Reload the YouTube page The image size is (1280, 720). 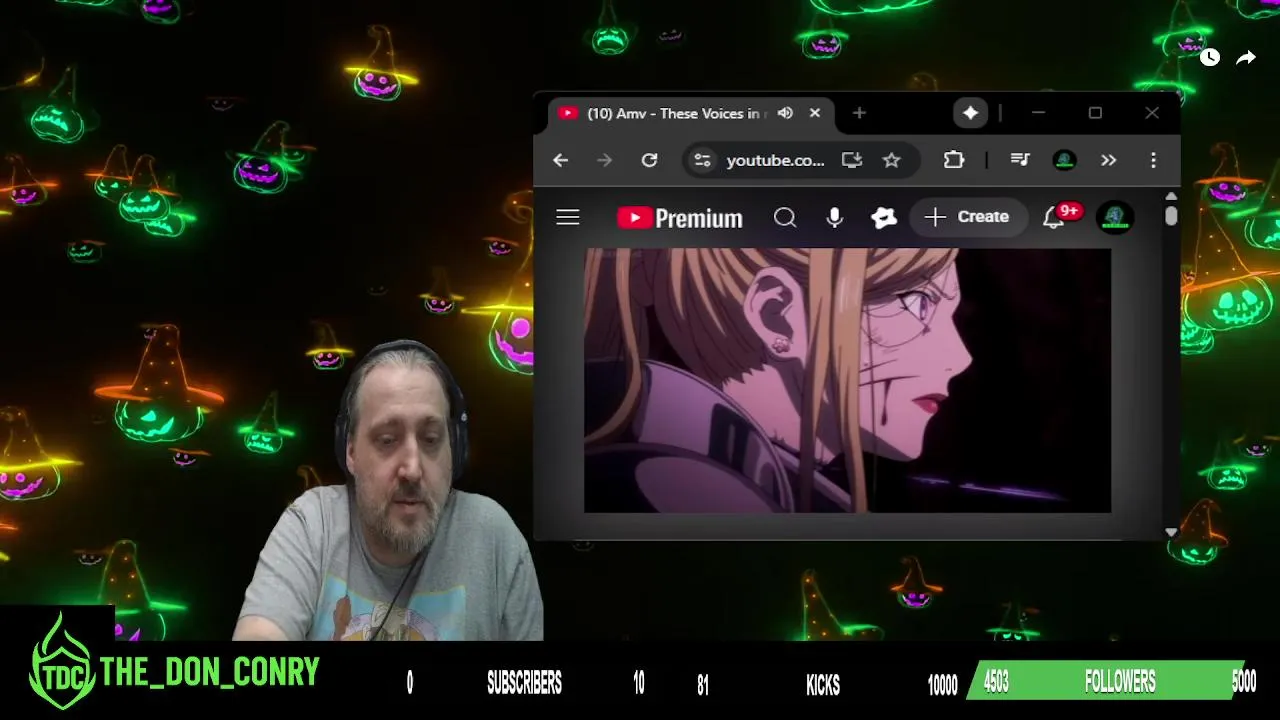click(649, 160)
